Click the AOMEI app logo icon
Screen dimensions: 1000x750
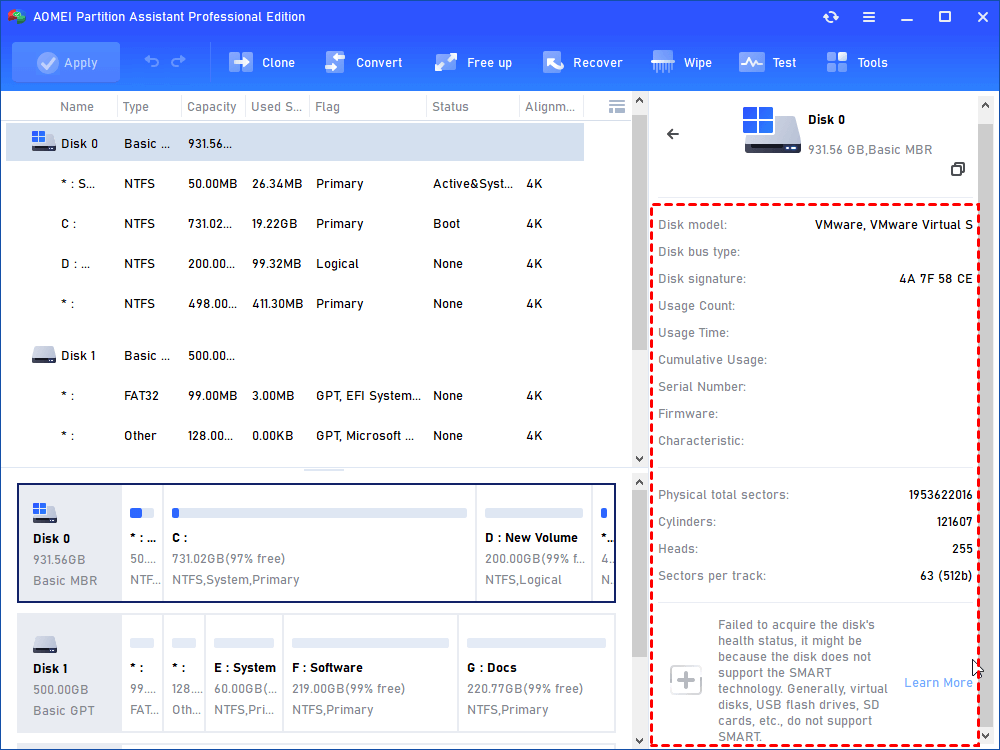[16, 17]
